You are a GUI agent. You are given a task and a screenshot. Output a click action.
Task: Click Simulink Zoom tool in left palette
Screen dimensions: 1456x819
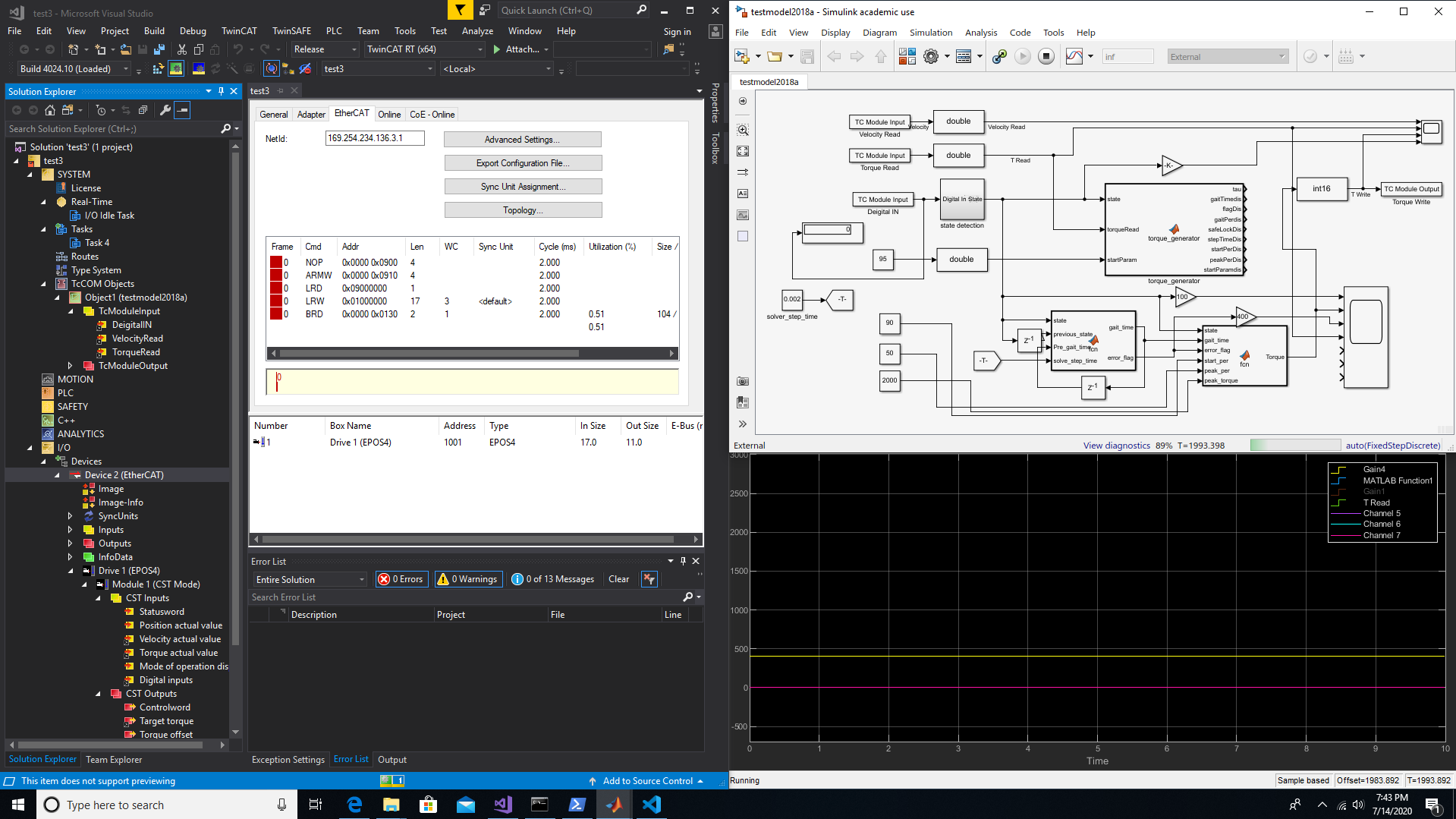click(x=743, y=131)
